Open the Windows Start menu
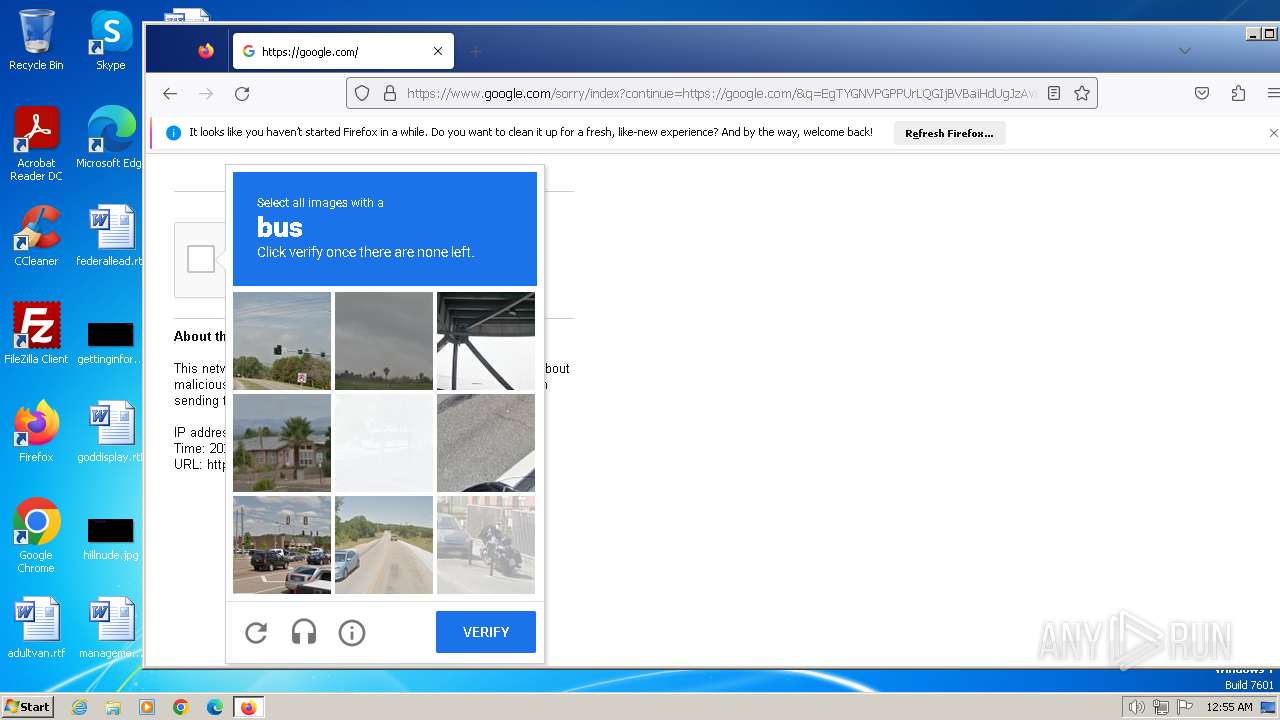 [x=27, y=707]
